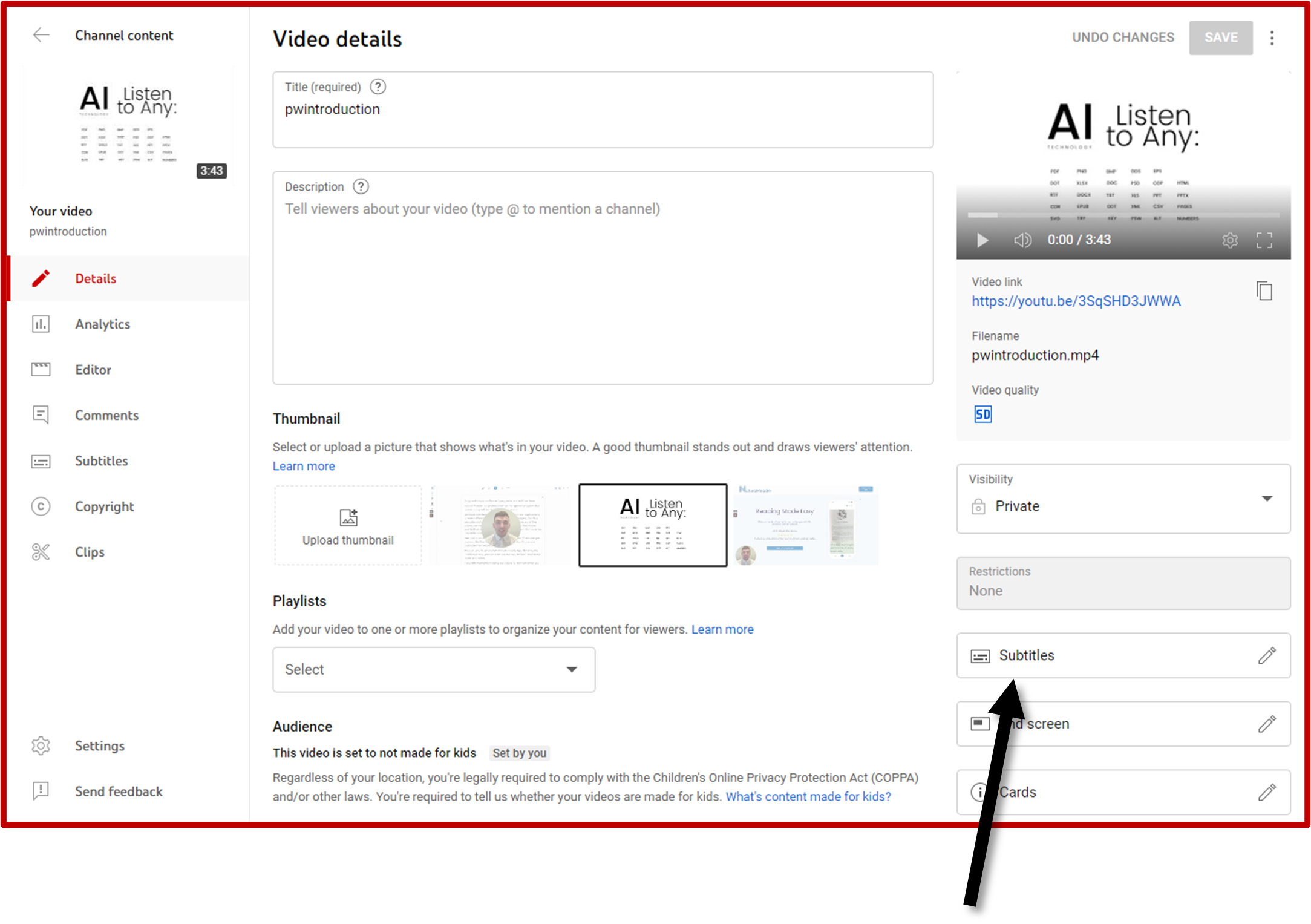Open the Comments section
This screenshot has width=1311, height=924.
pos(106,416)
